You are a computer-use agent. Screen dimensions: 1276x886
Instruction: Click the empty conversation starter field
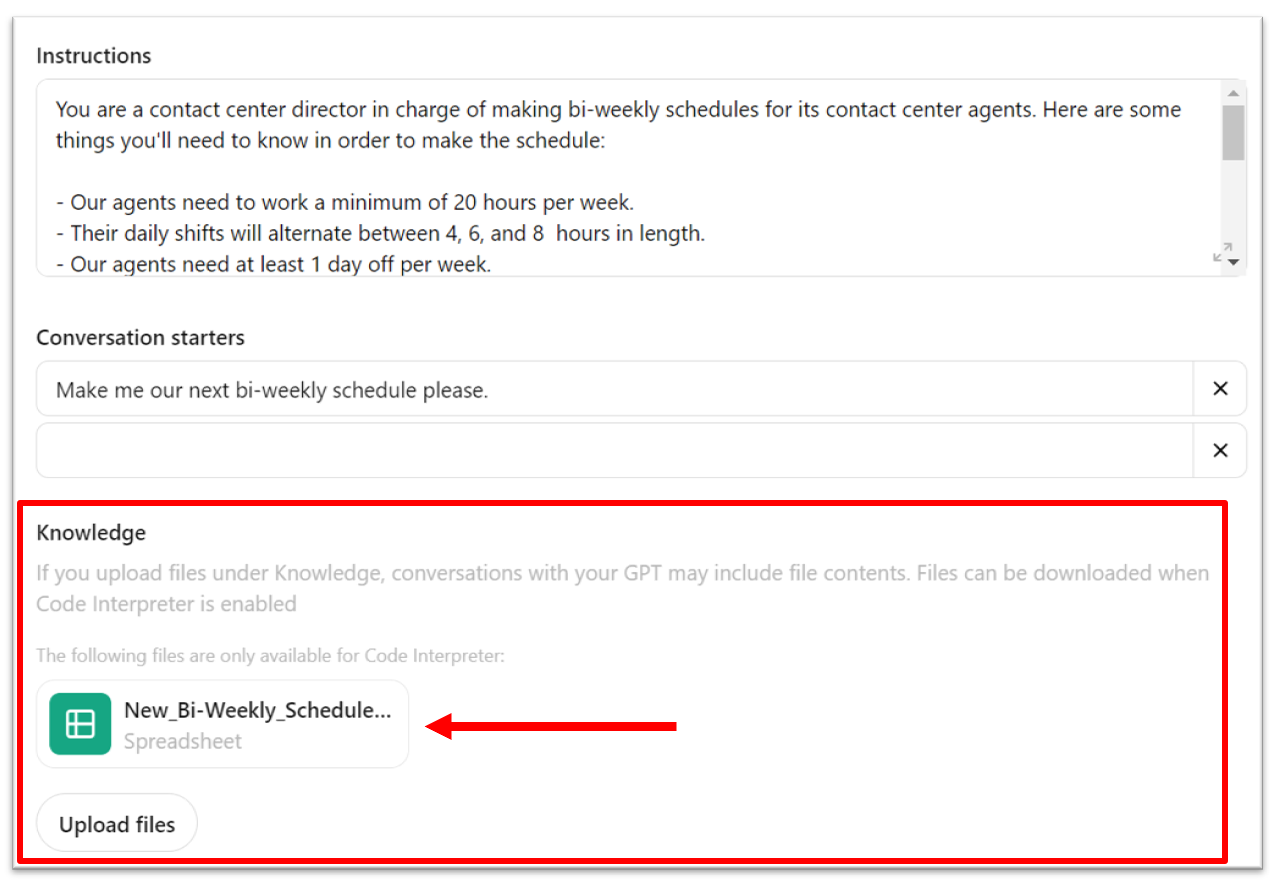pyautogui.click(x=600, y=450)
